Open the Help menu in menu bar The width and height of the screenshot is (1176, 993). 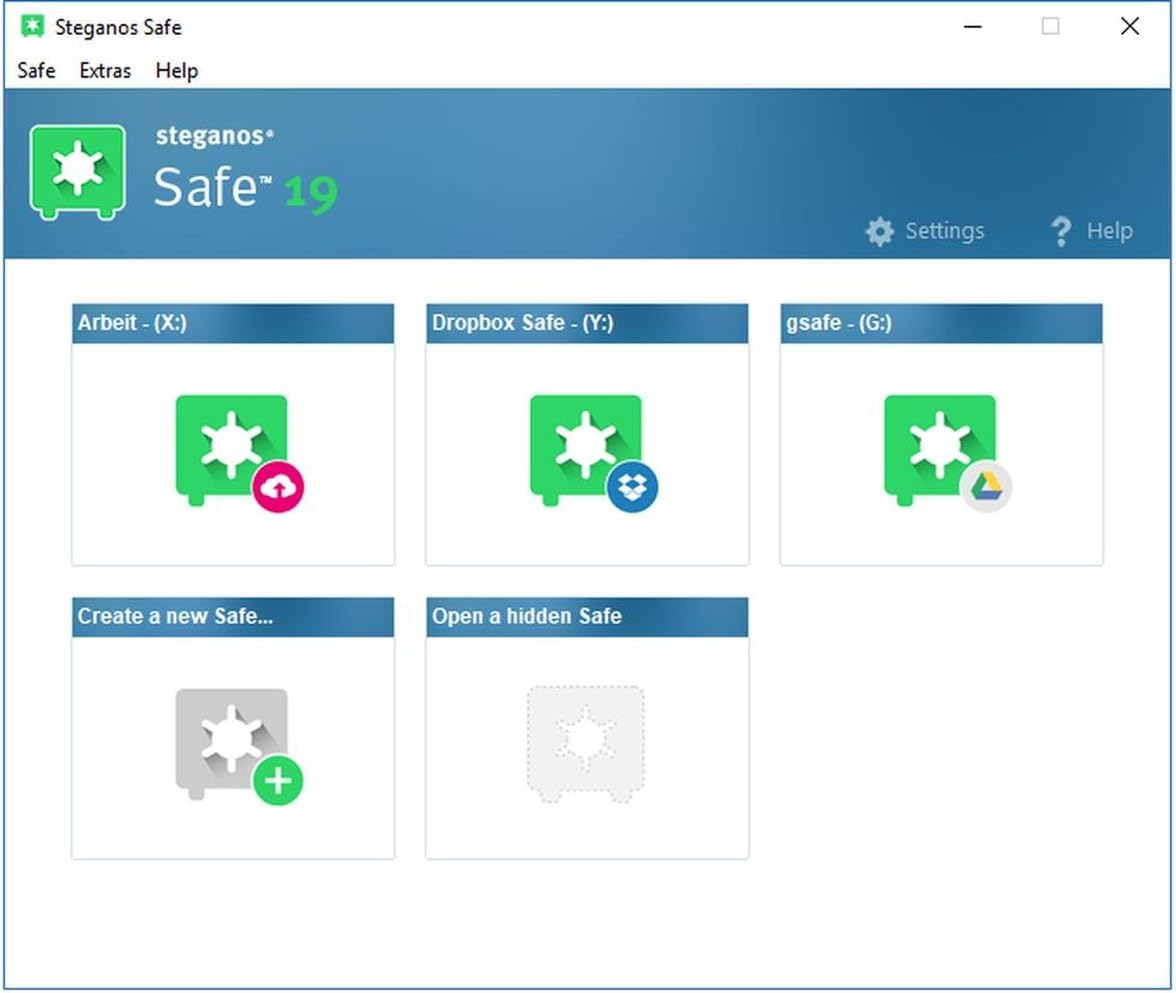pyautogui.click(x=177, y=70)
